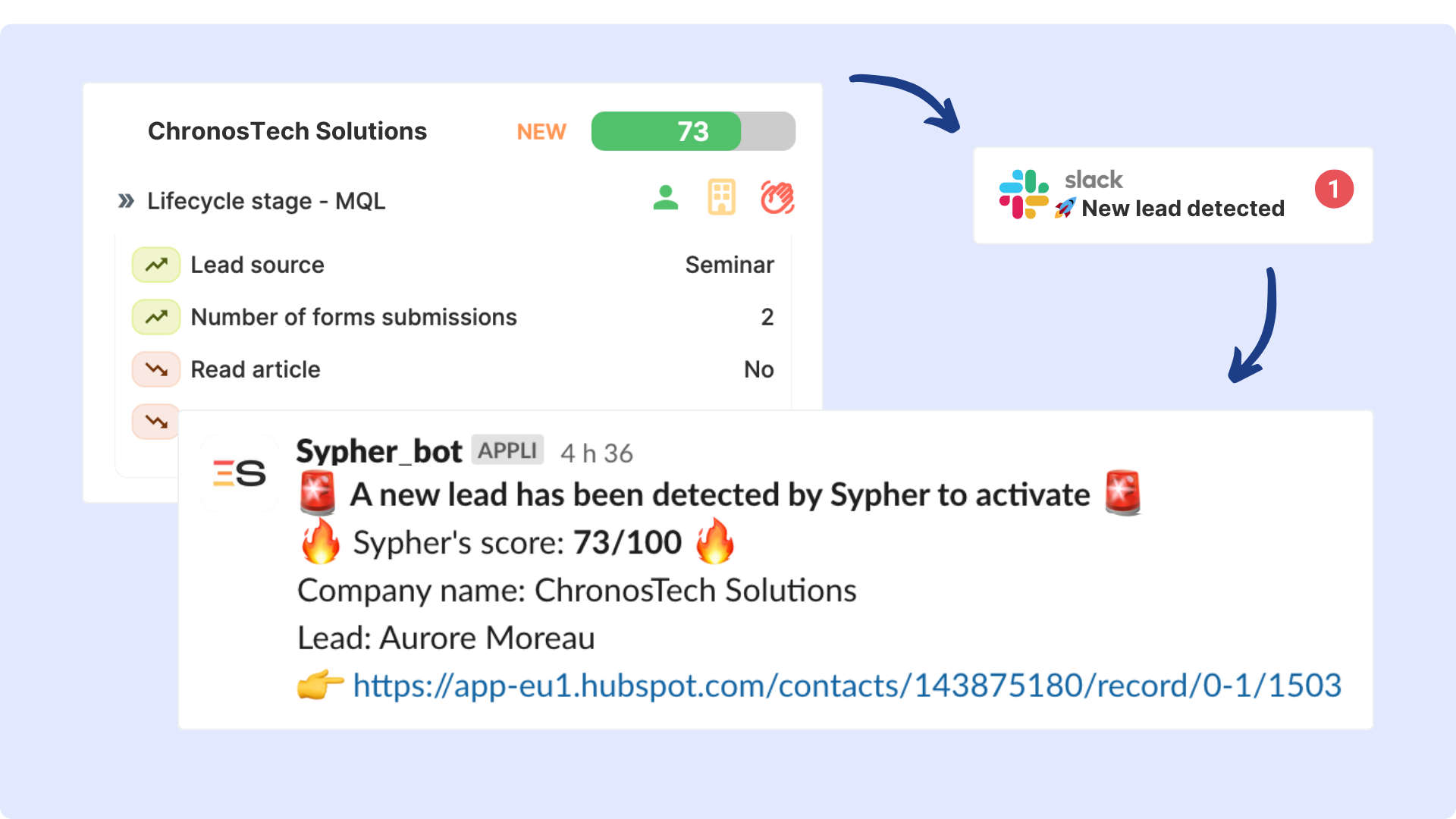Click the Read article No value to toggle
Viewport: 1456px width, 819px height.
tap(758, 368)
